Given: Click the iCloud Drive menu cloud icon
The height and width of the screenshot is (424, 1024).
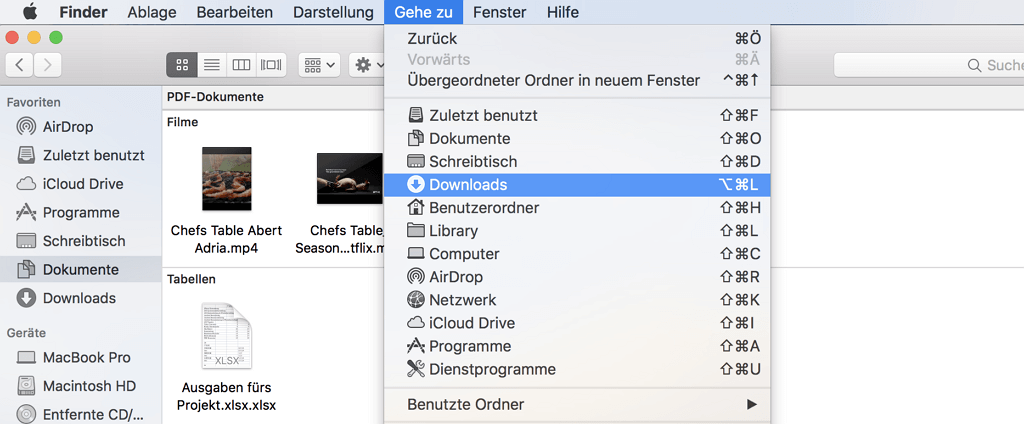Looking at the screenshot, I should pyautogui.click(x=415, y=323).
